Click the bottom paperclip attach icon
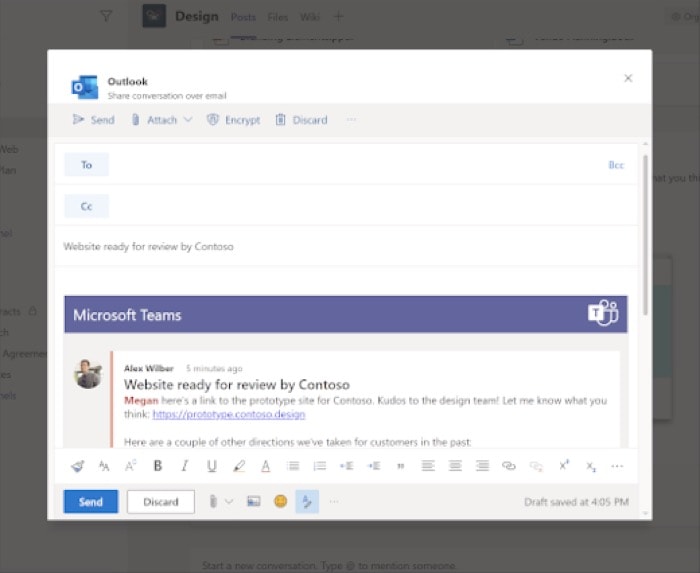The image size is (700, 573). click(x=213, y=502)
